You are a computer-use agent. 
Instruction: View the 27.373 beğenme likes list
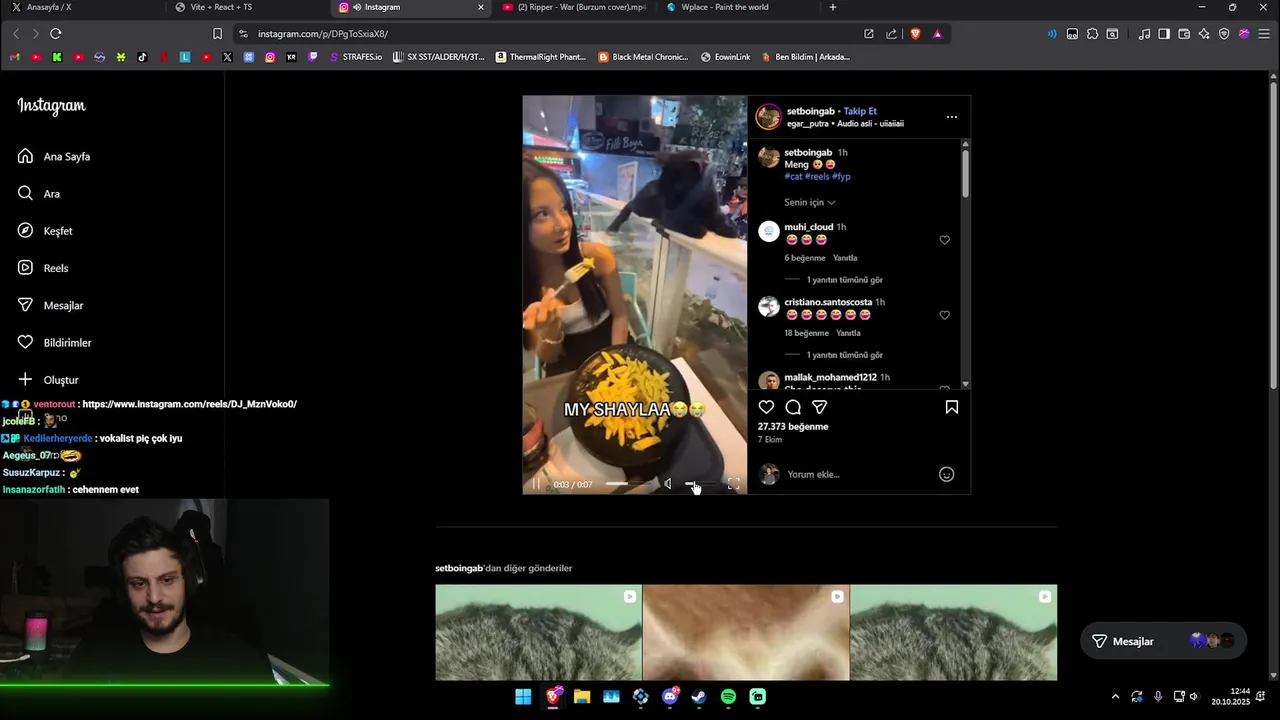point(793,427)
